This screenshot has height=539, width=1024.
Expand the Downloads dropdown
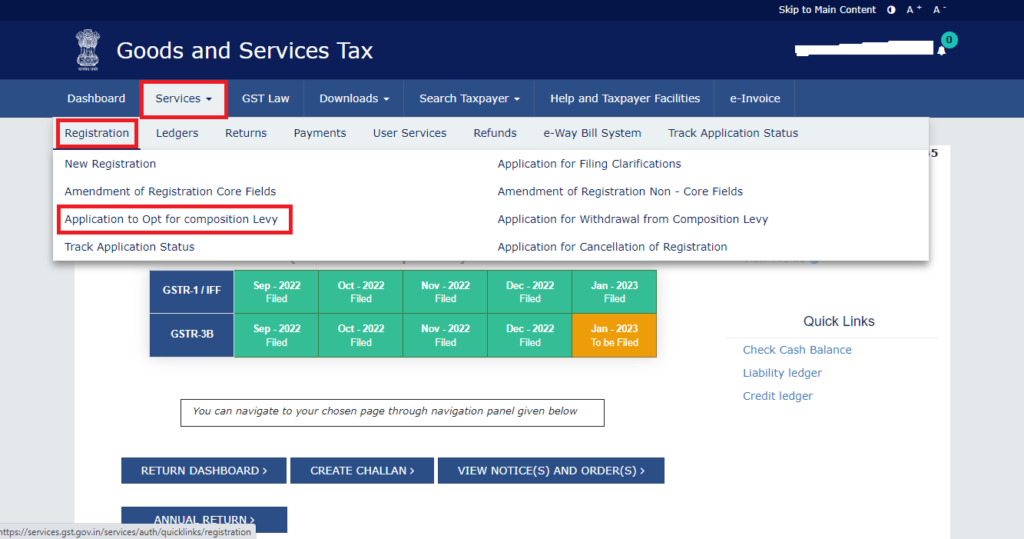[354, 99]
